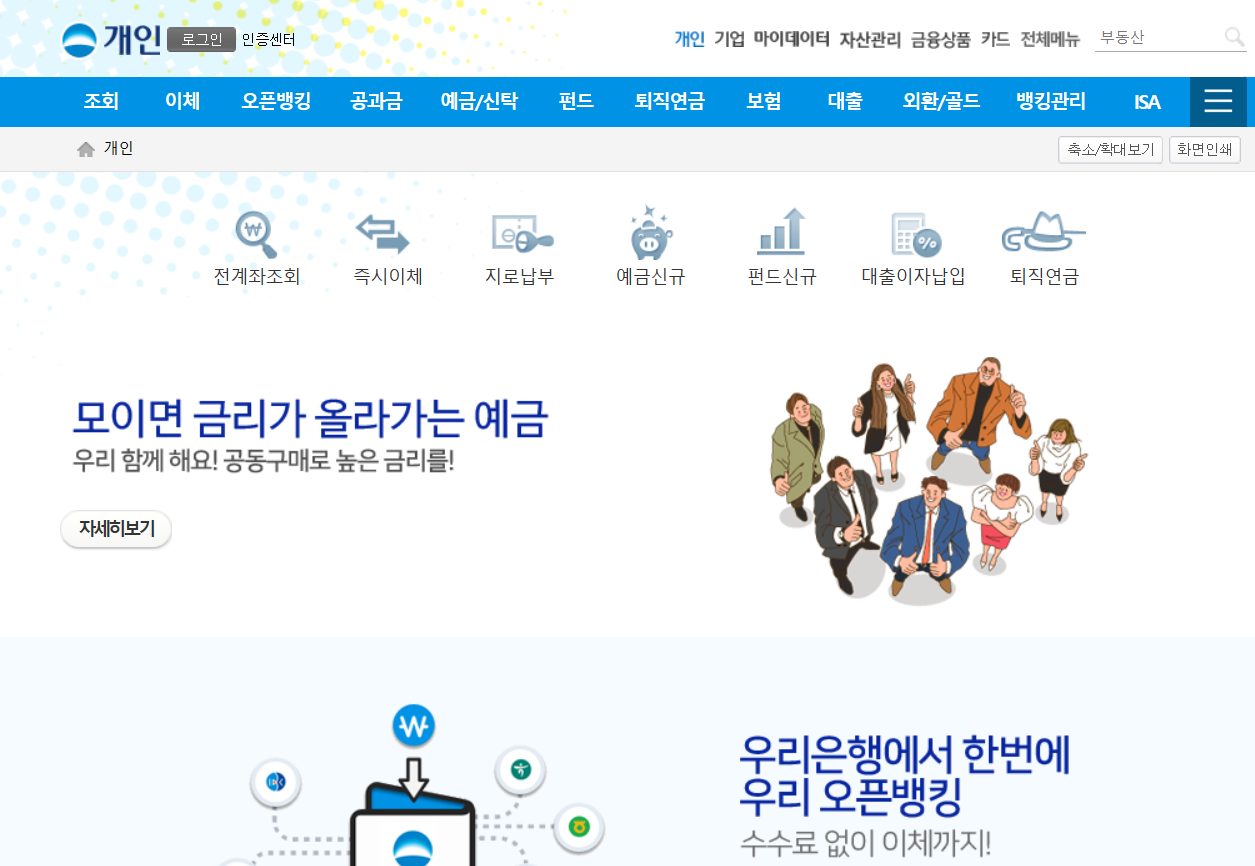This screenshot has width=1255, height=866.
Task: Click the search magnifier icon
Action: (x=1233, y=37)
